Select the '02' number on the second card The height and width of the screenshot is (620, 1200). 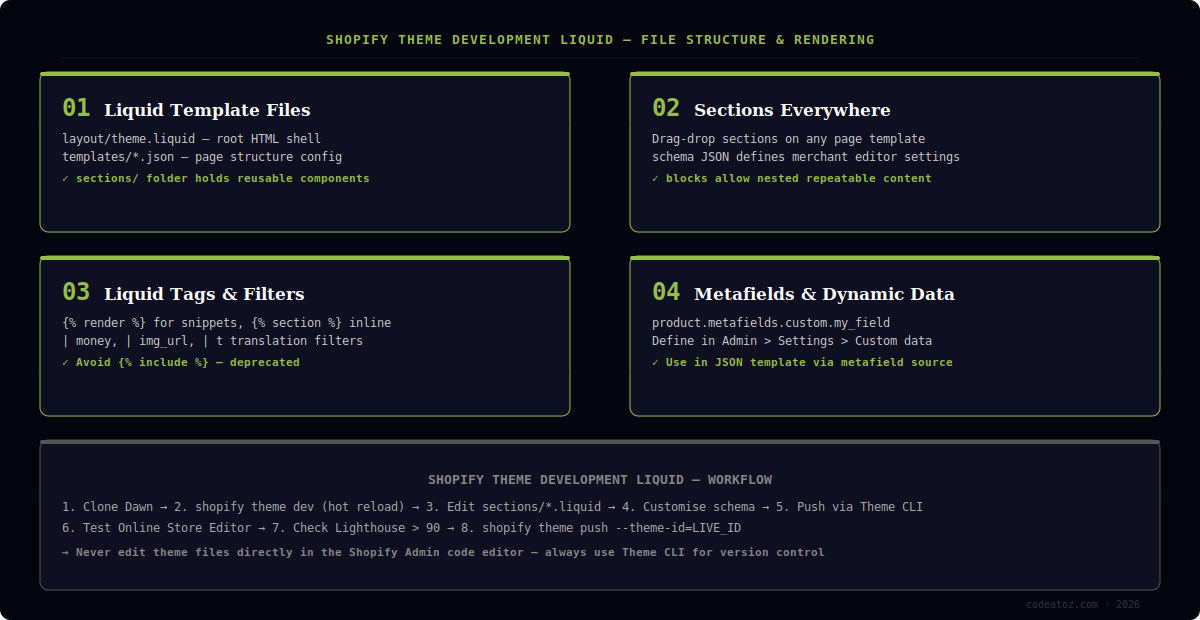pos(666,108)
